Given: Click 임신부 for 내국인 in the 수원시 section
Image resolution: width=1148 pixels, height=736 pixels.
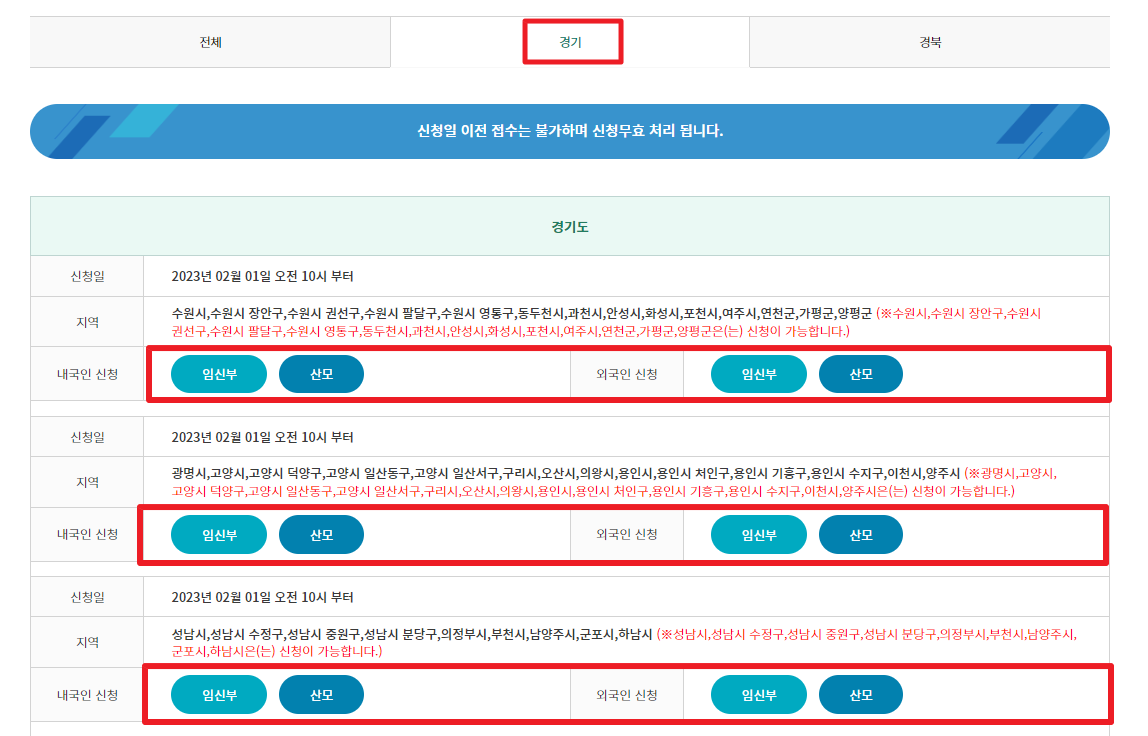Looking at the screenshot, I should click(218, 373).
